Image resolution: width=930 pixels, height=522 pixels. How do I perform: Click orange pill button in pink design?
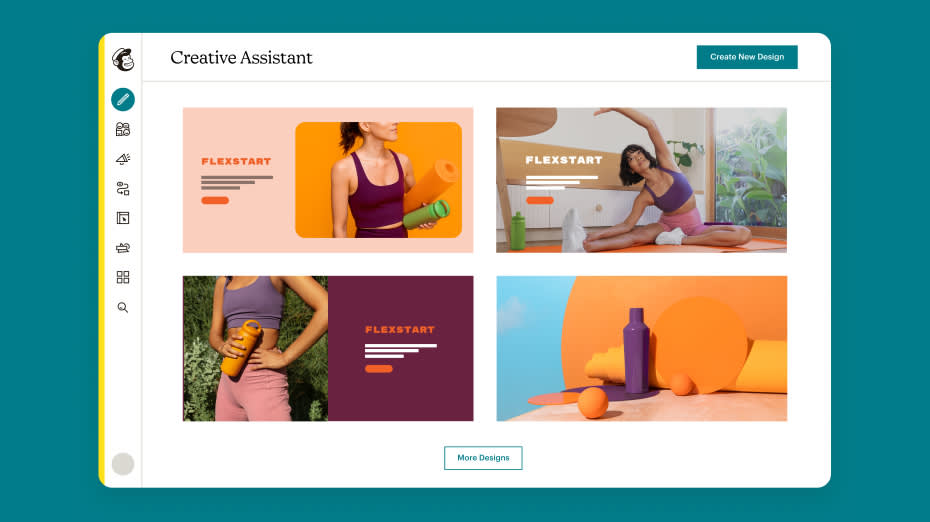pos(215,200)
